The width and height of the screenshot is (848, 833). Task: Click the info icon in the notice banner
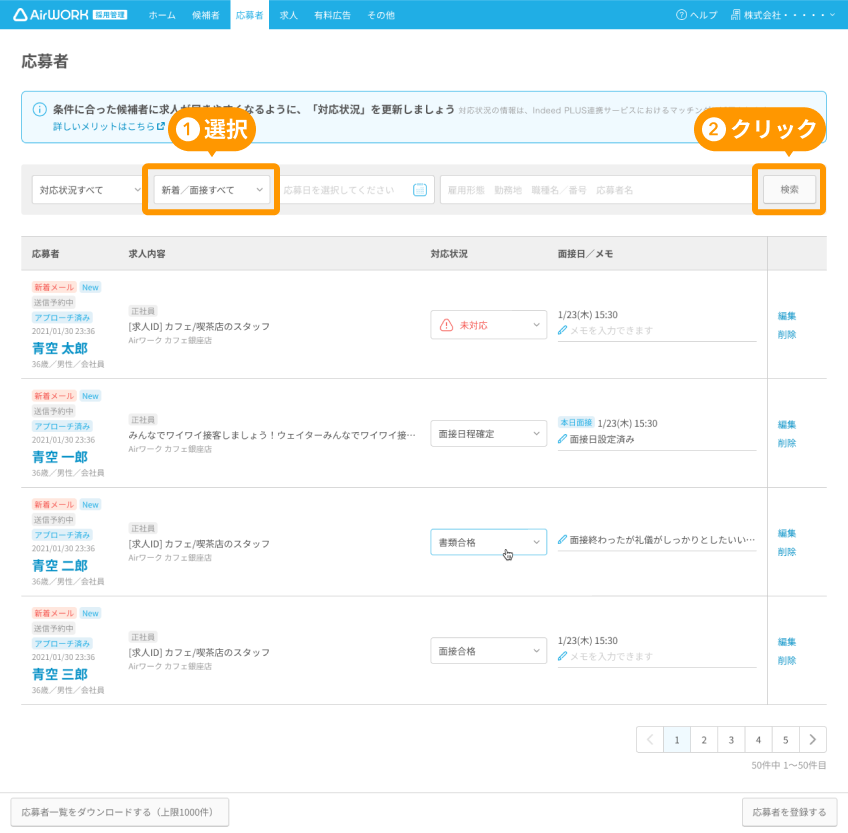39,109
